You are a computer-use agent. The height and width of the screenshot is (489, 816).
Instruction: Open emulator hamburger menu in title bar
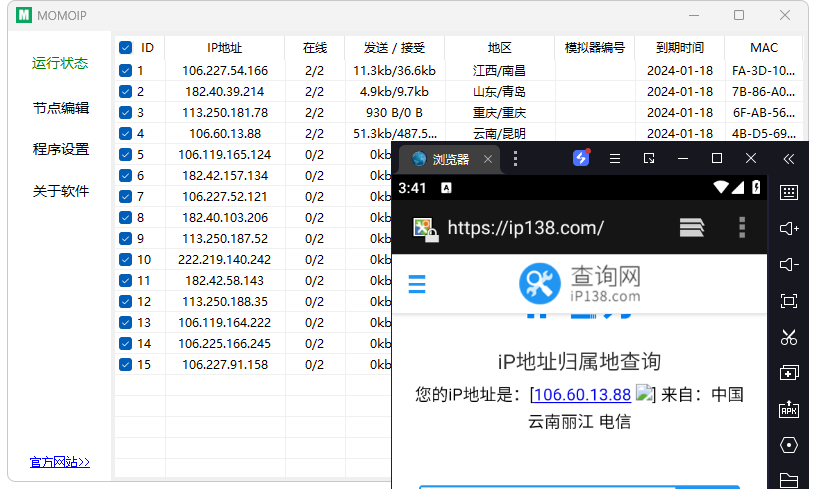click(x=615, y=159)
